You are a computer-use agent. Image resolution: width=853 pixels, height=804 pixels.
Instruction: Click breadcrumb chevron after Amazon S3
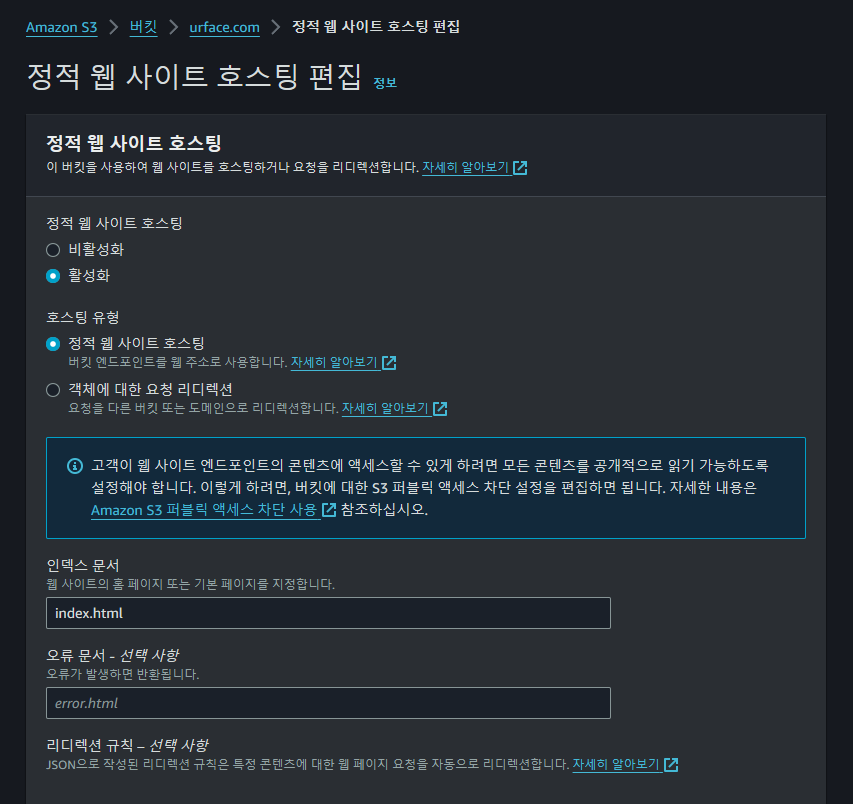coord(114,27)
